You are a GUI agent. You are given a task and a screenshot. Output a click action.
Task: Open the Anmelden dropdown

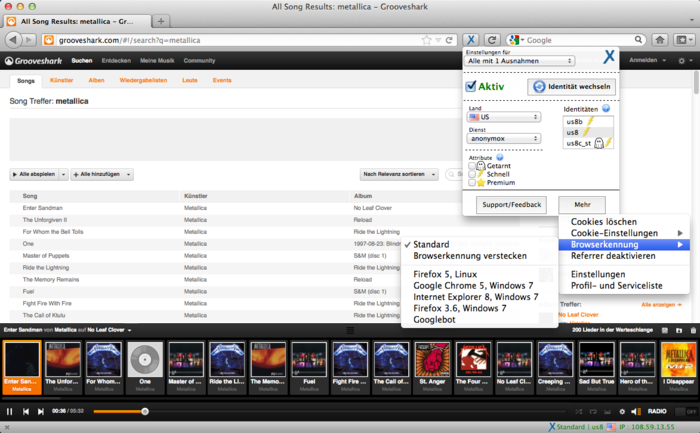point(647,60)
